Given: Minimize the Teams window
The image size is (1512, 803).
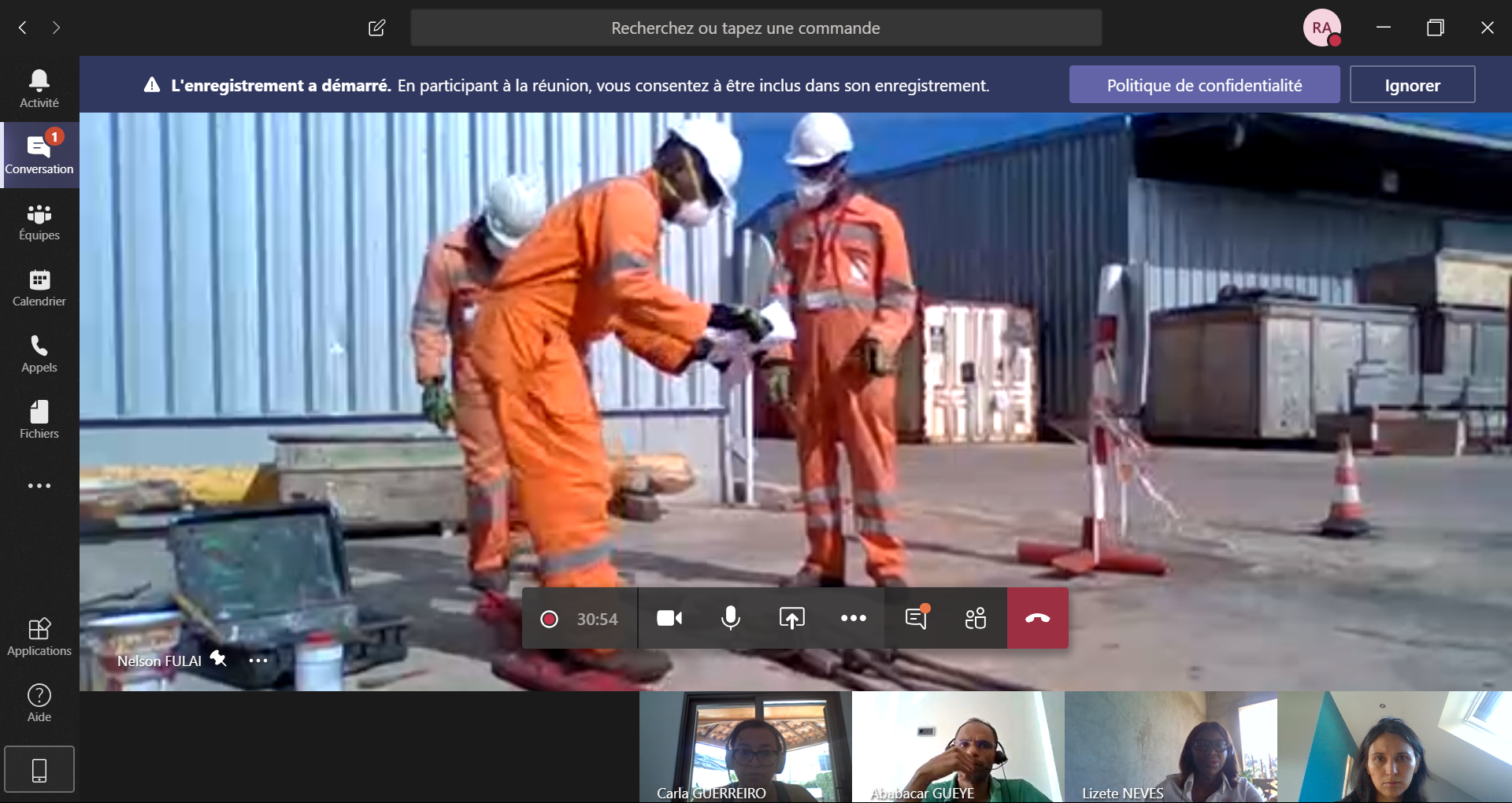Looking at the screenshot, I should [1384, 28].
